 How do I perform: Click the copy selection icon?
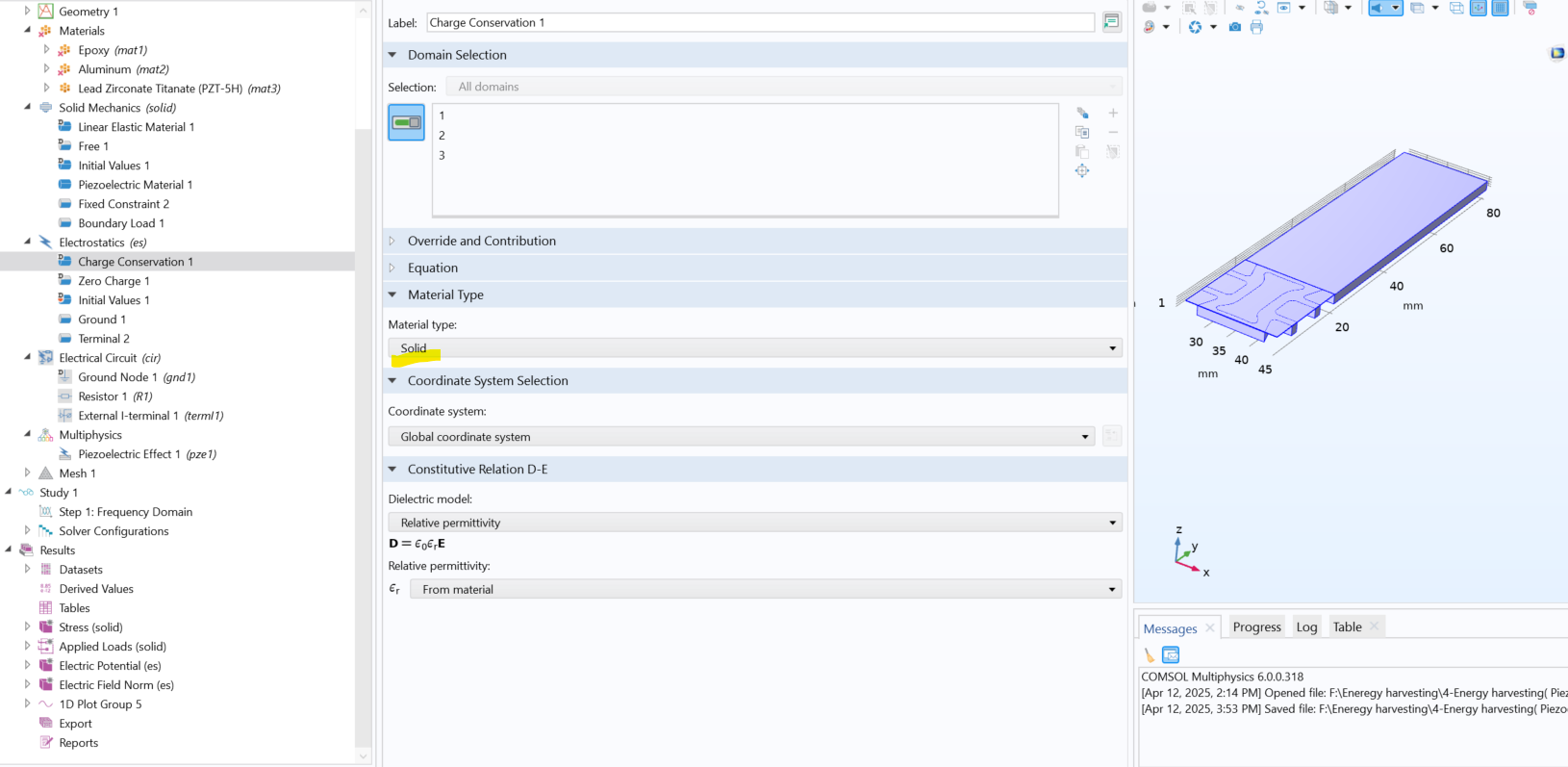click(x=1082, y=133)
